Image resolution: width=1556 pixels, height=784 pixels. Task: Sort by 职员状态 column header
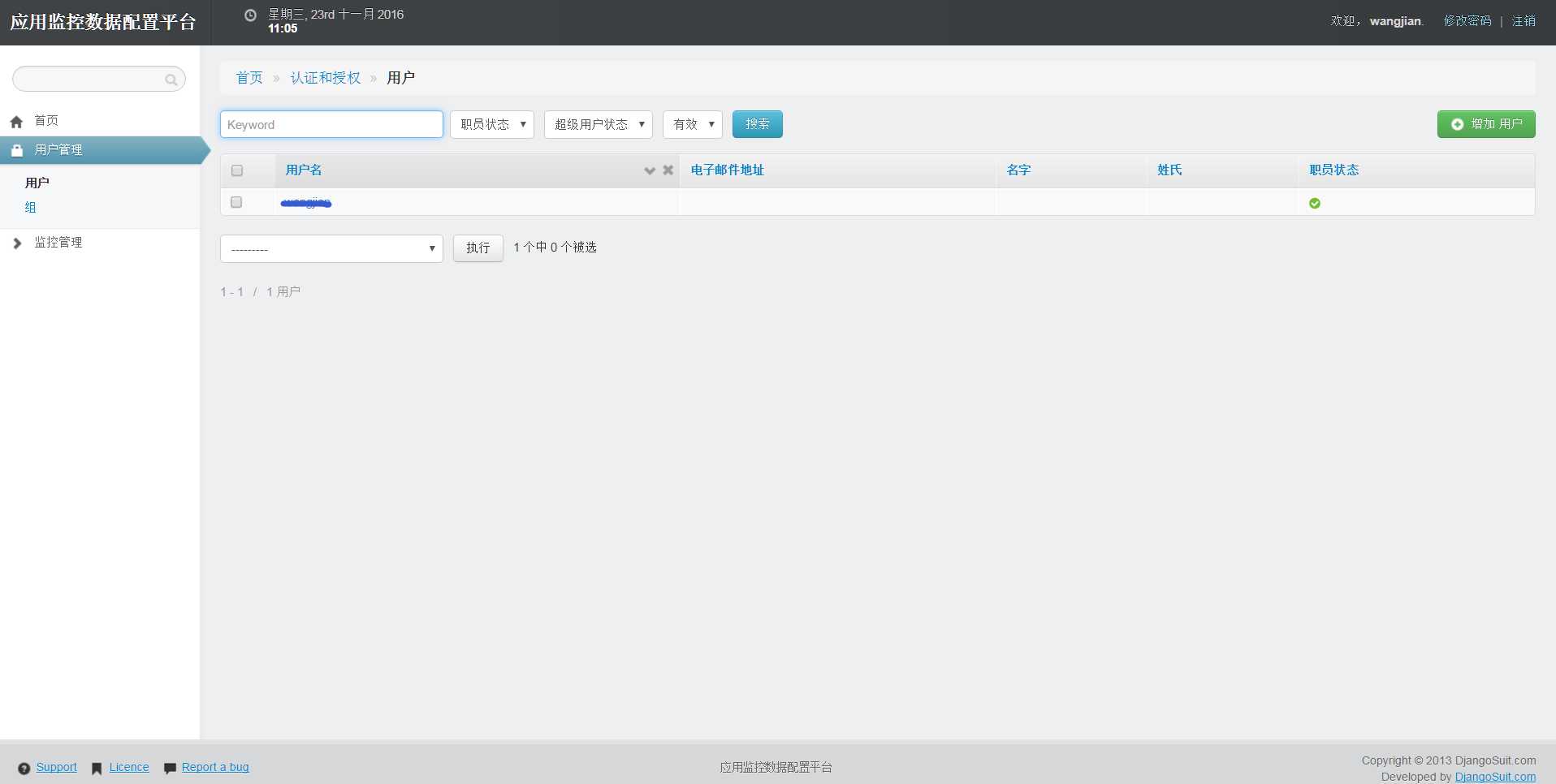(x=1333, y=170)
